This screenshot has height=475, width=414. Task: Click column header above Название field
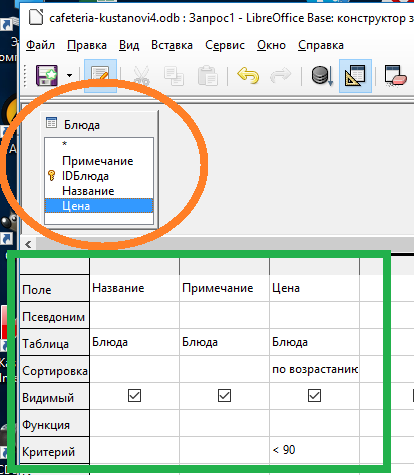(x=134, y=266)
